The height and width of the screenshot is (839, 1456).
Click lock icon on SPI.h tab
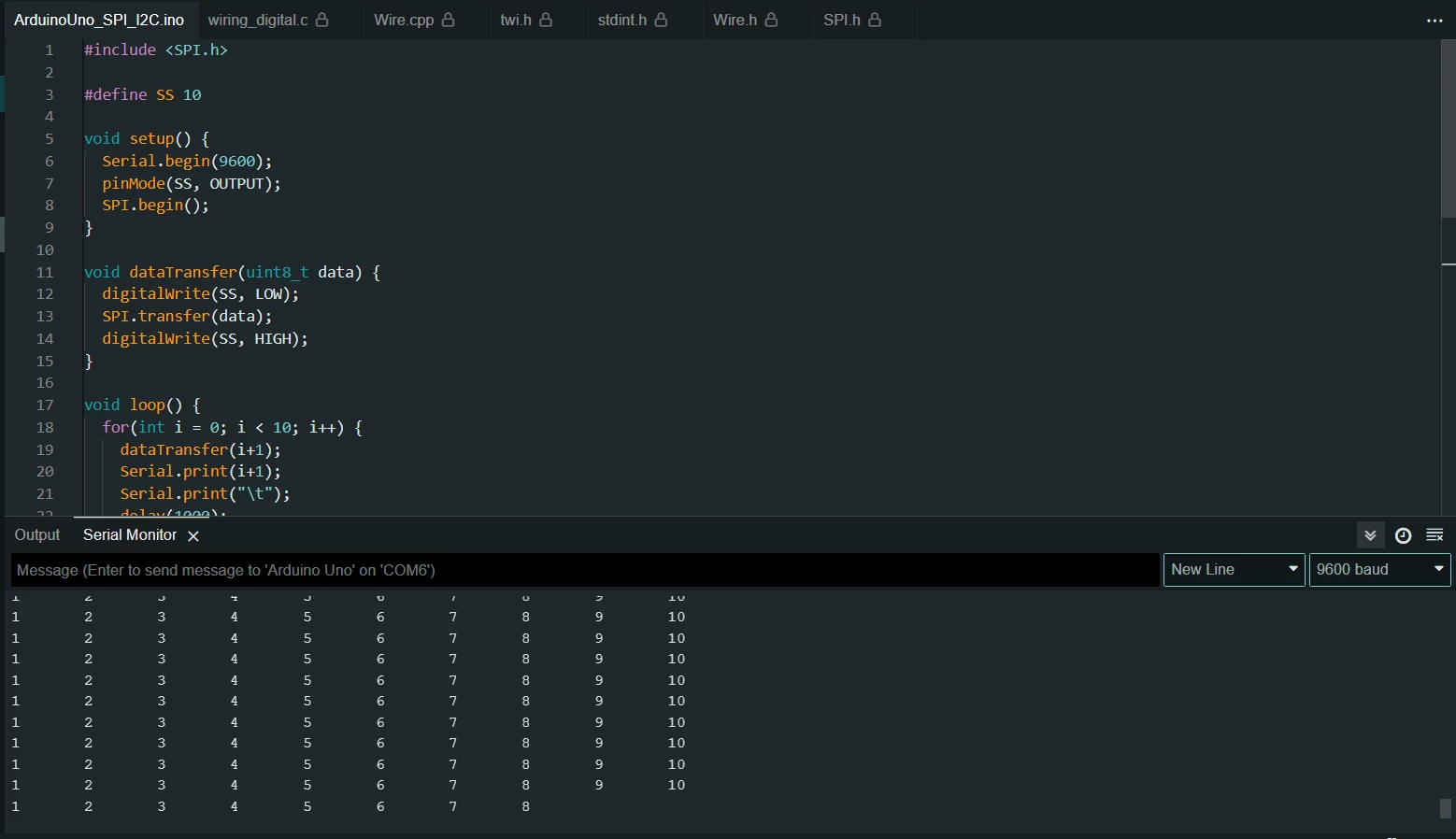[875, 20]
